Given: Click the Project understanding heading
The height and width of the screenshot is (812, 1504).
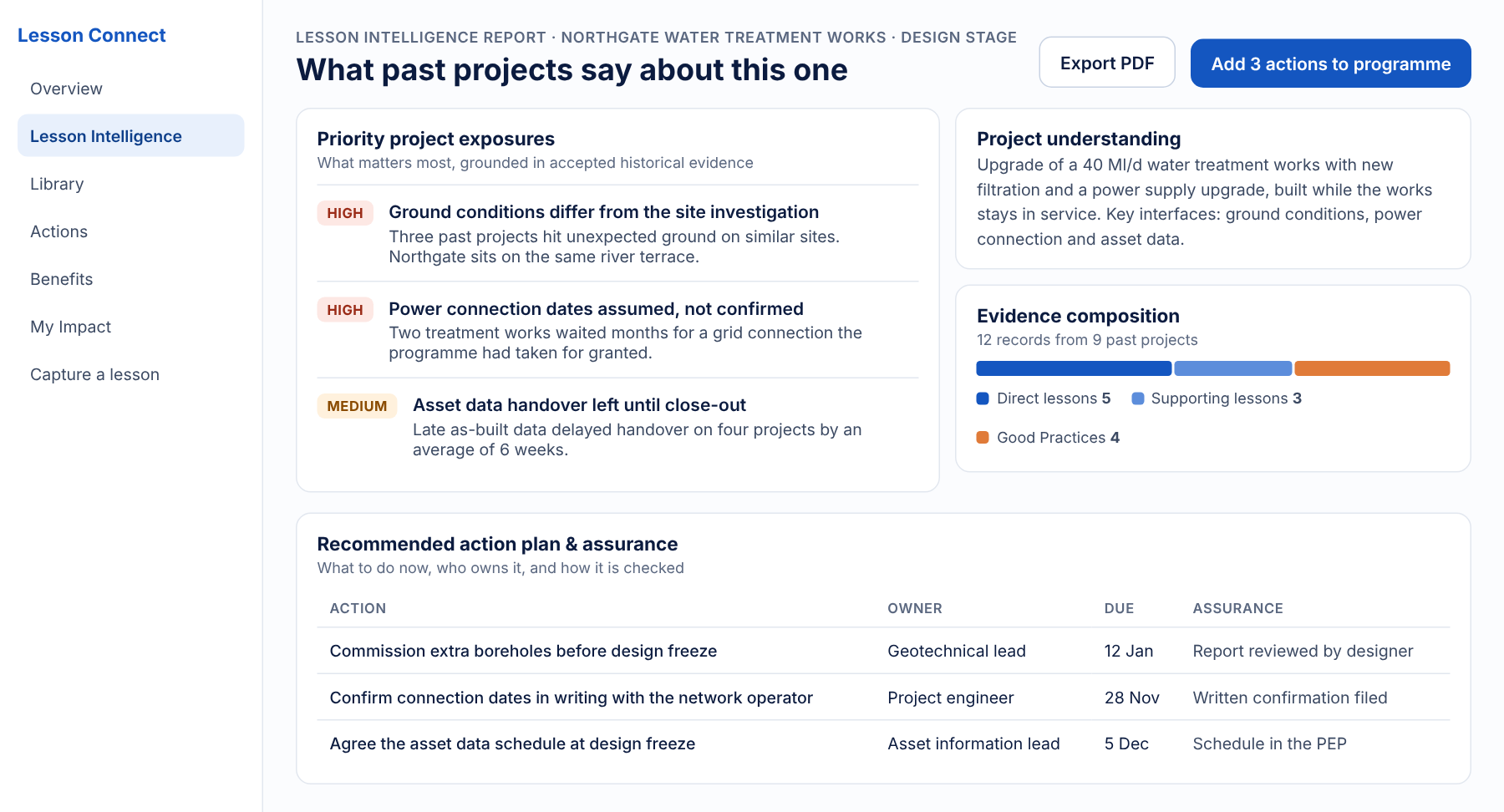Looking at the screenshot, I should pyautogui.click(x=1079, y=139).
